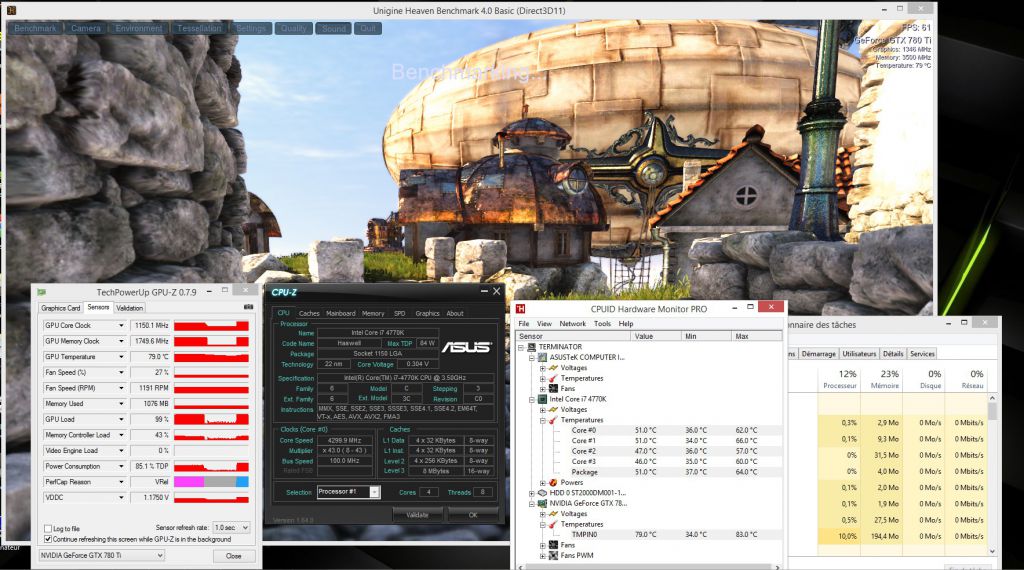Click the ASUS logo in CPU-Z

pos(466,347)
